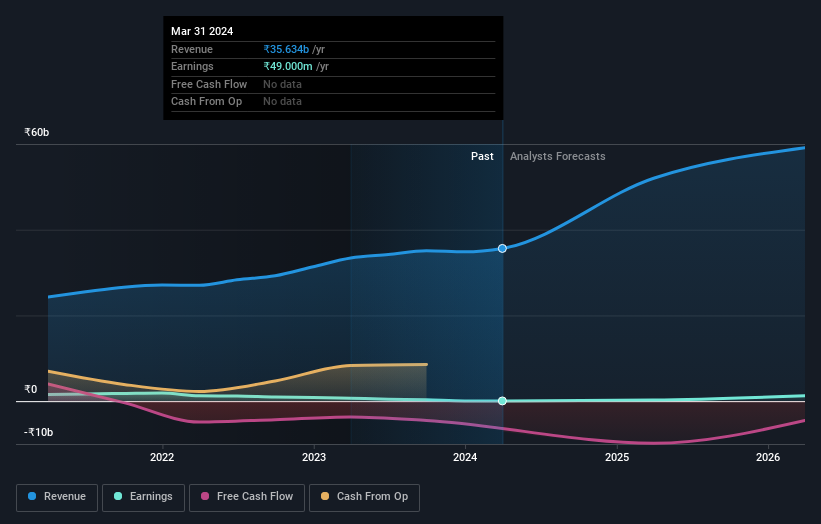Click the Free Cash Flow row in tooltip

(333, 84)
